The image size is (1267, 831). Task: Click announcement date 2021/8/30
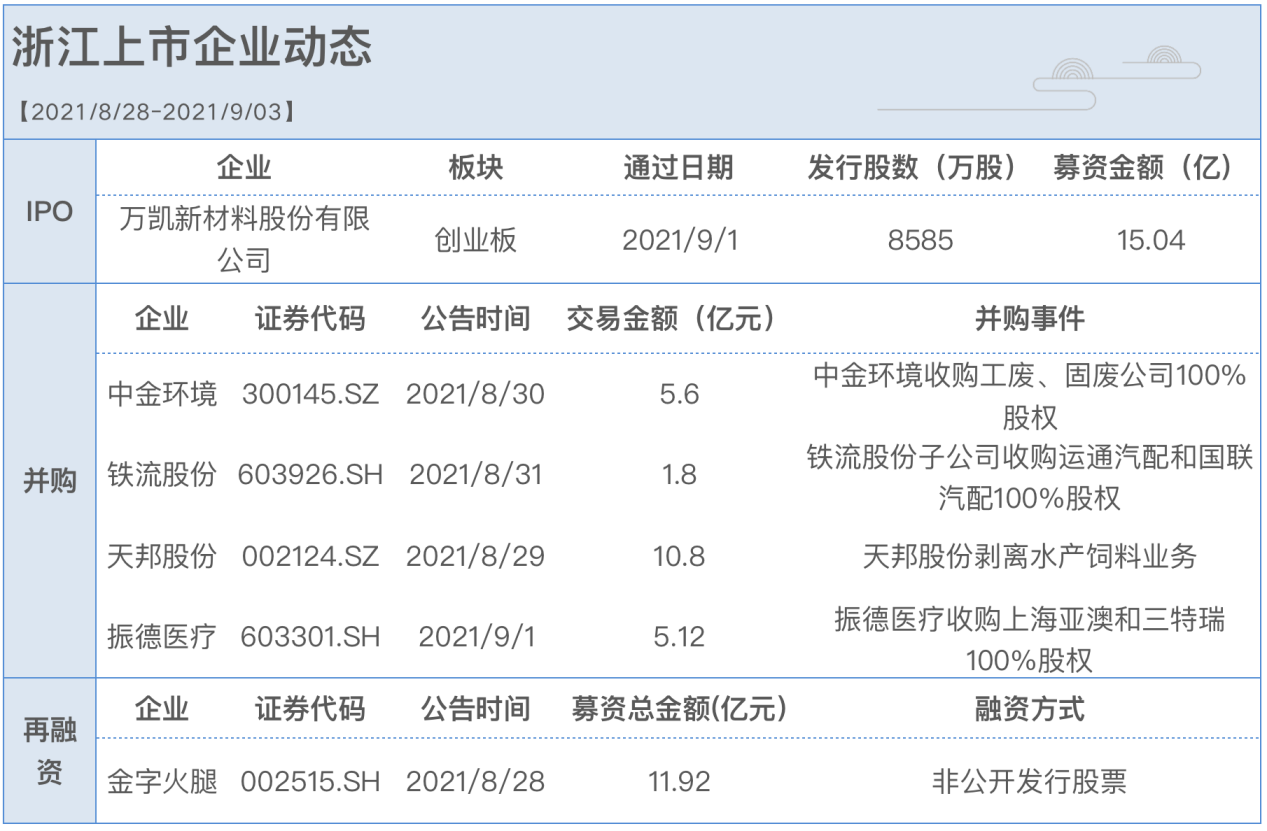click(475, 394)
